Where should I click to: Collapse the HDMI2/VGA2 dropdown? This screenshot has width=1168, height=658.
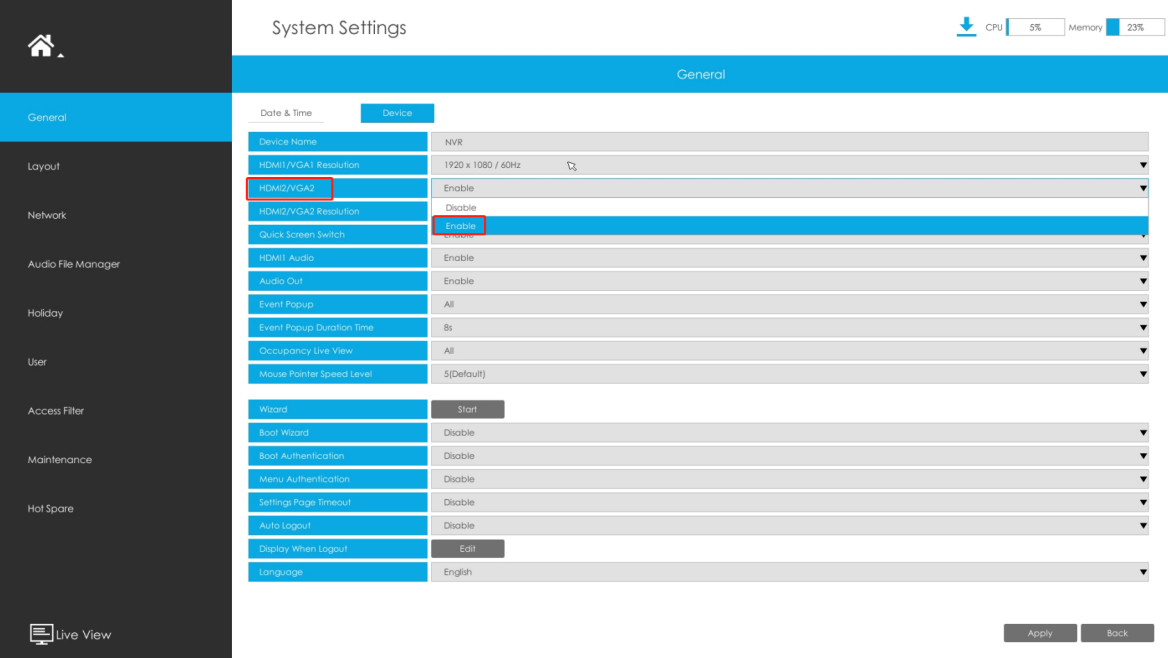pos(790,188)
